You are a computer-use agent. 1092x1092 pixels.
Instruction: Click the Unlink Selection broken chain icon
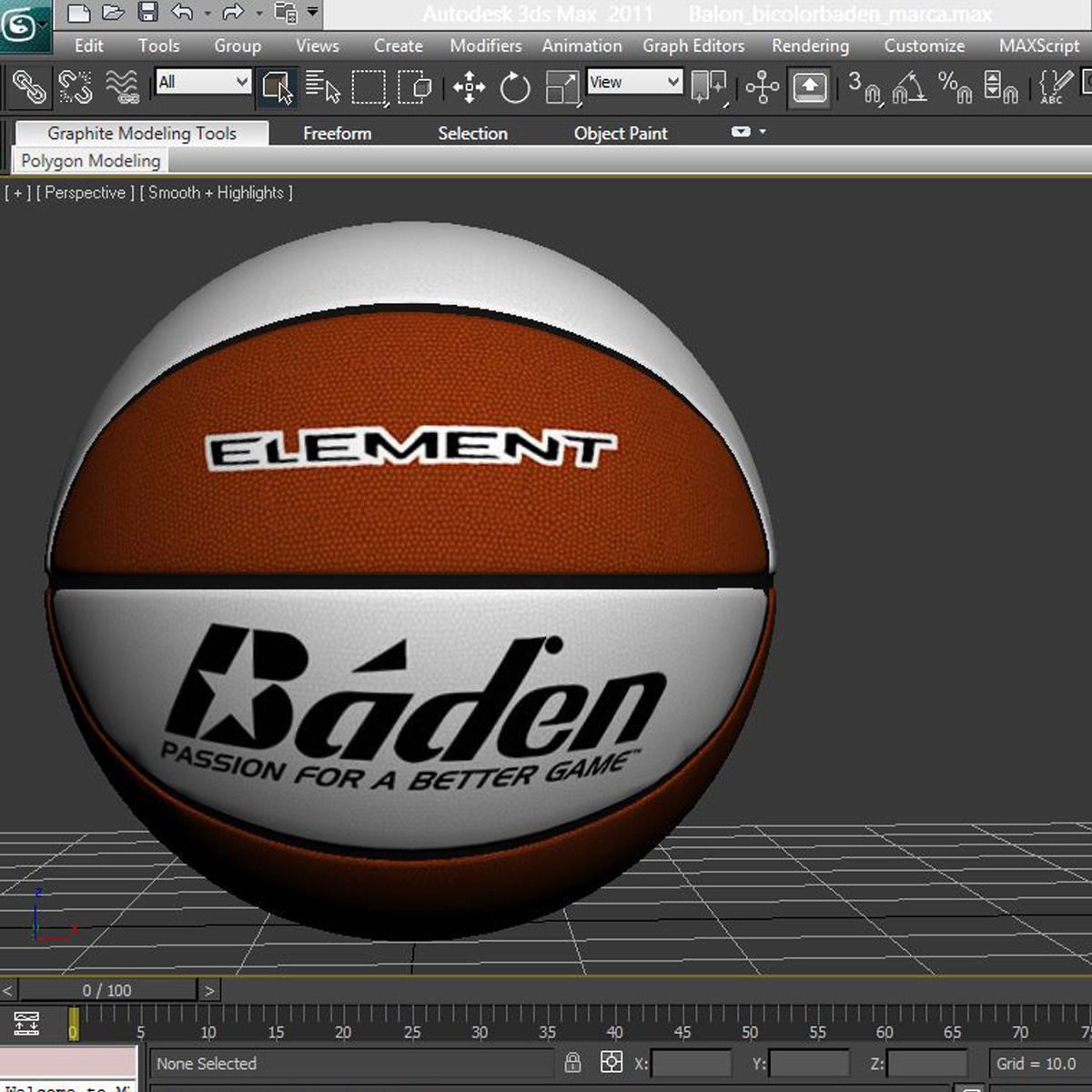76,87
